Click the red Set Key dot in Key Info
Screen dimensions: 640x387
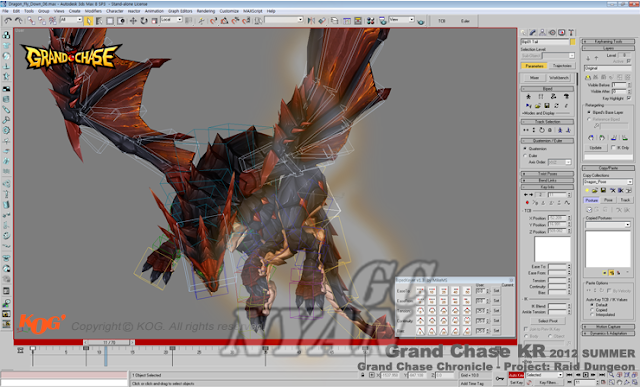(527, 202)
